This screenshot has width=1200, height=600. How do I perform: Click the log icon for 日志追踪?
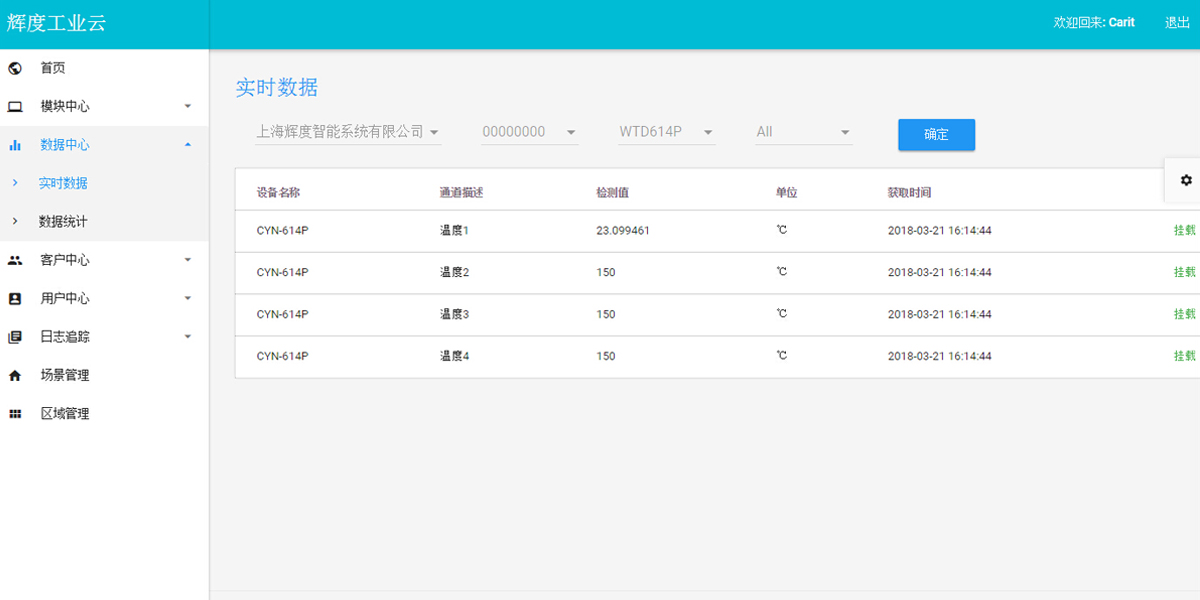pyautogui.click(x=15, y=337)
